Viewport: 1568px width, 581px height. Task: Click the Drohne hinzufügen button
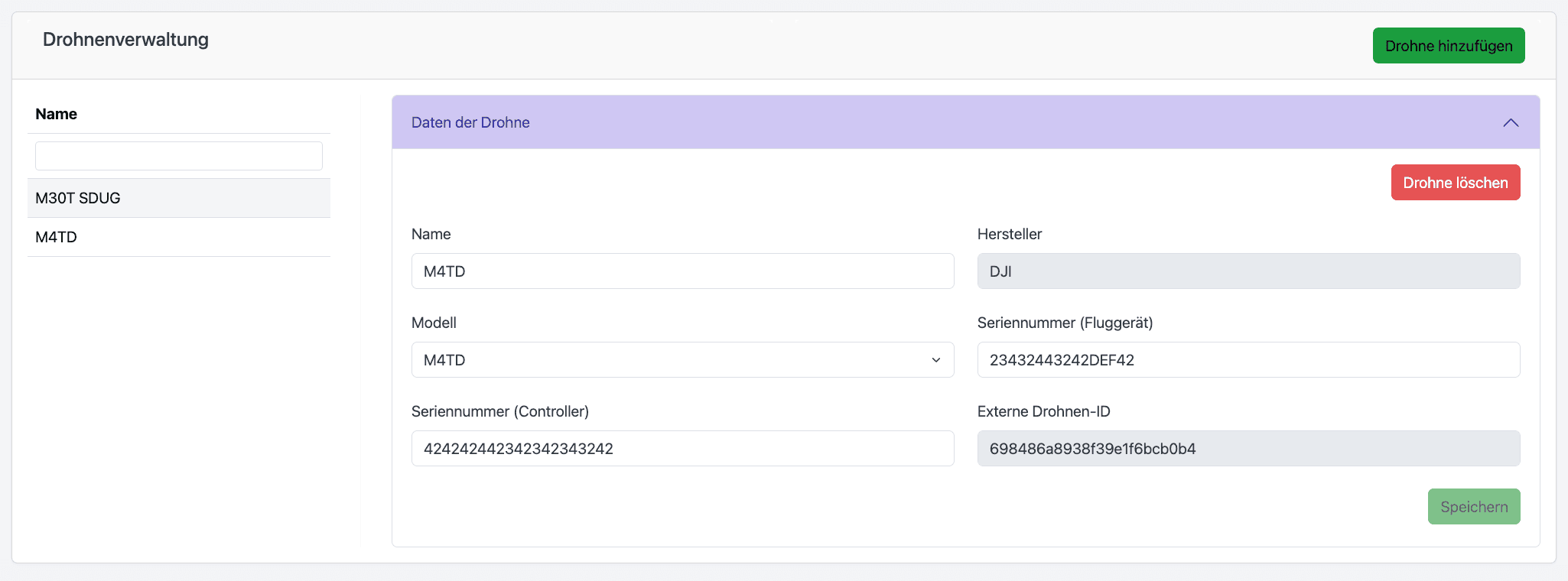1448,46
